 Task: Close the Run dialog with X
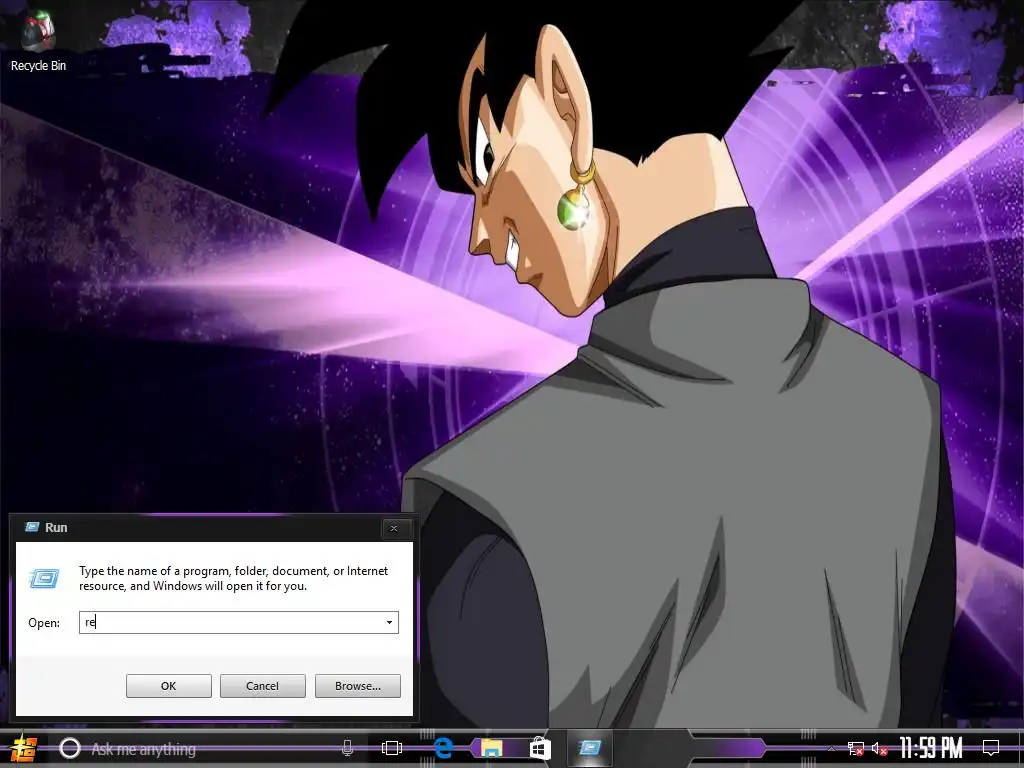pos(394,528)
